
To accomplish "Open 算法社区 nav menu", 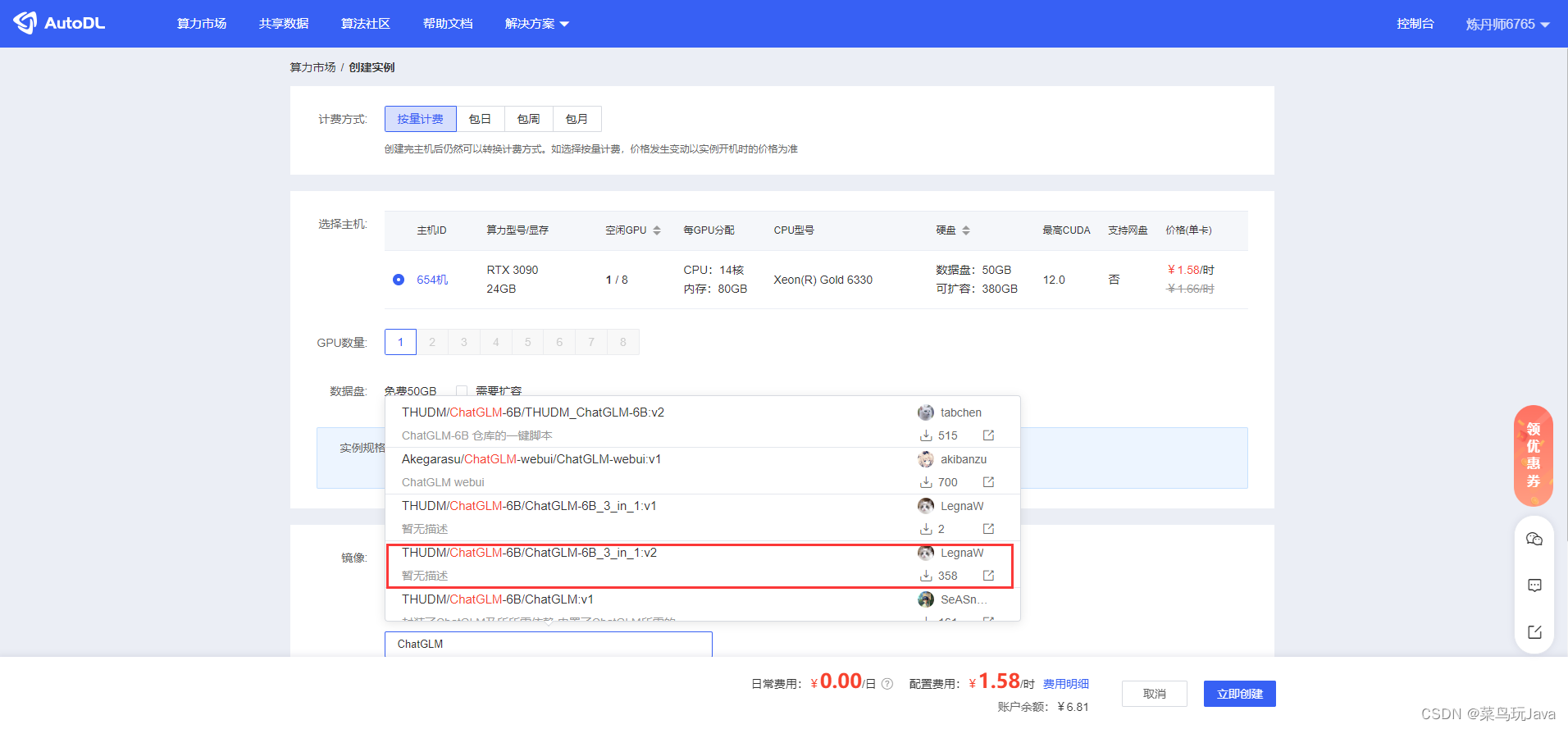I will point(366,24).
